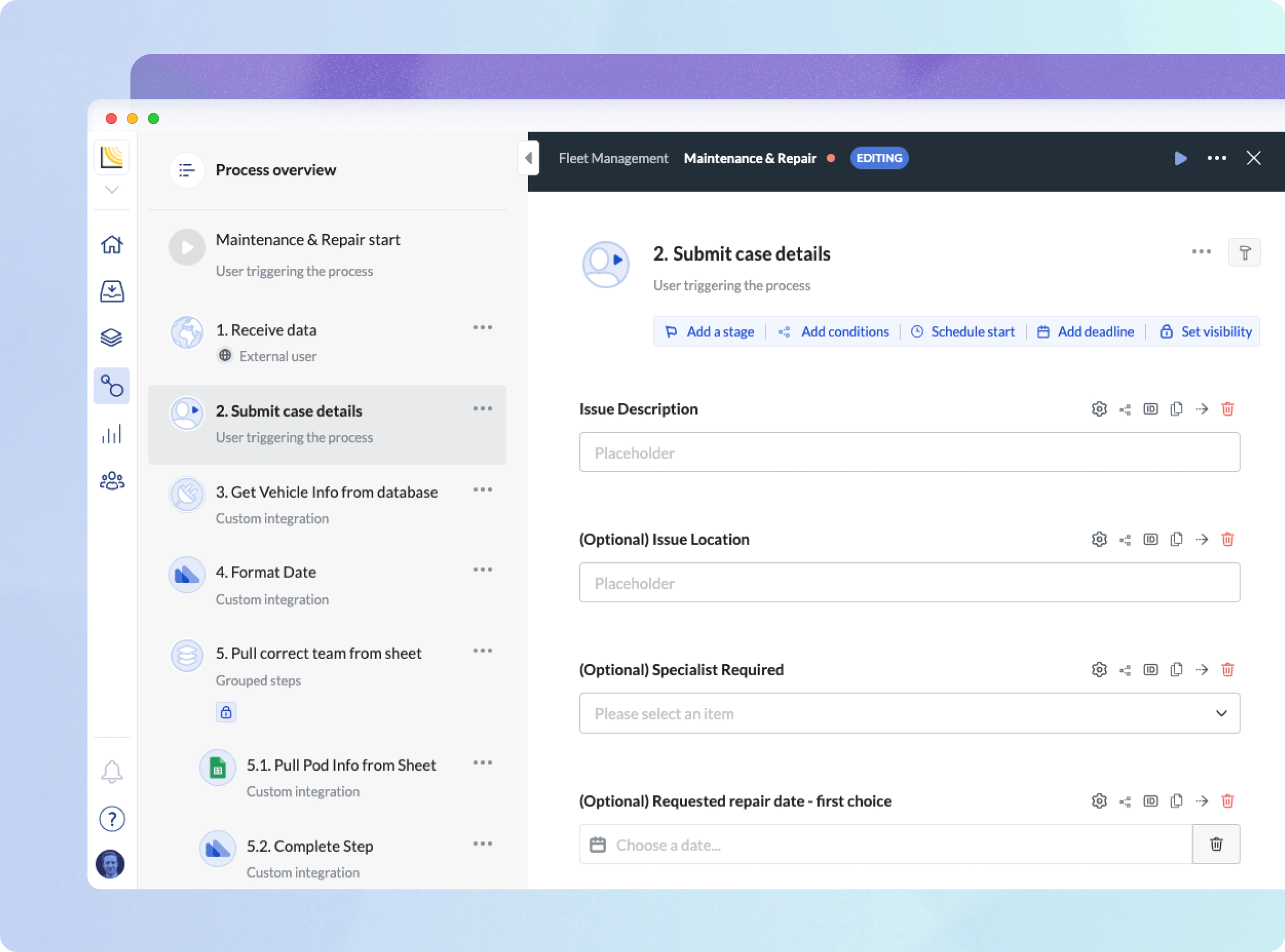Expand workspace switcher chevron under logo
Screen dimensions: 1285x952
tap(112, 189)
